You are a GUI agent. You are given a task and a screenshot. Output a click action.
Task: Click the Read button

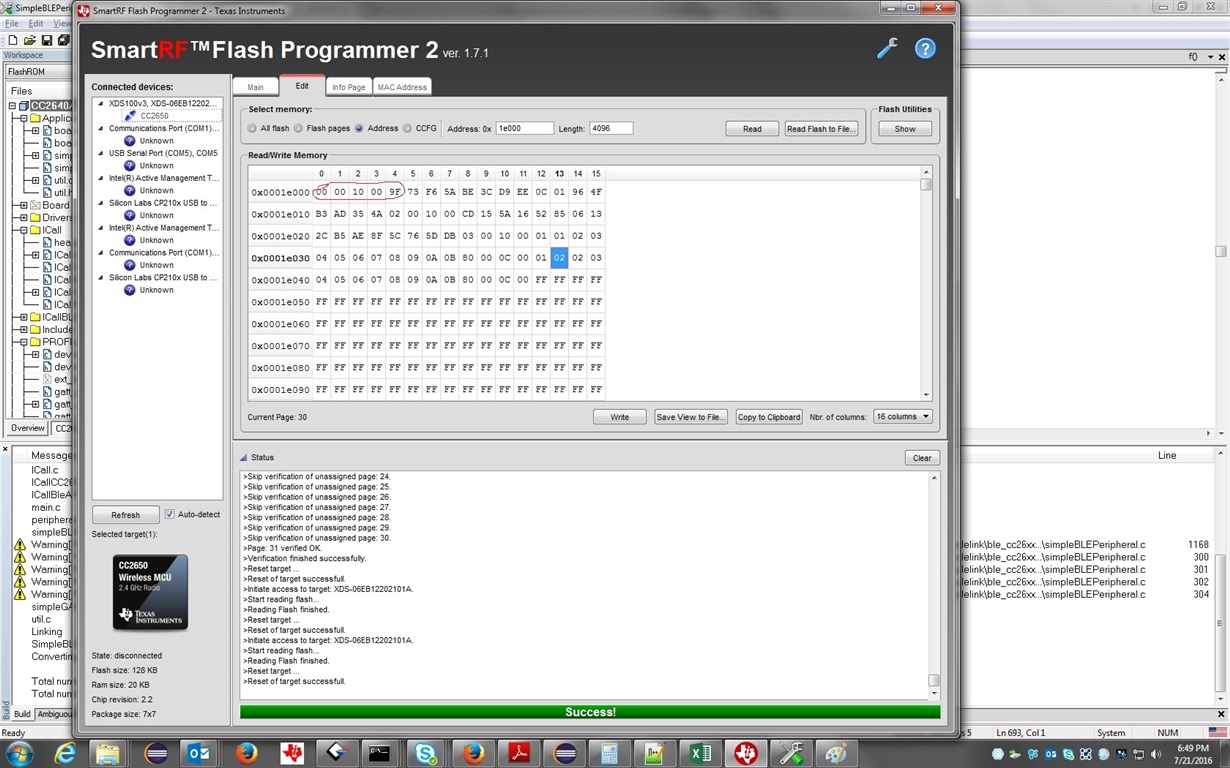pyautogui.click(x=752, y=129)
